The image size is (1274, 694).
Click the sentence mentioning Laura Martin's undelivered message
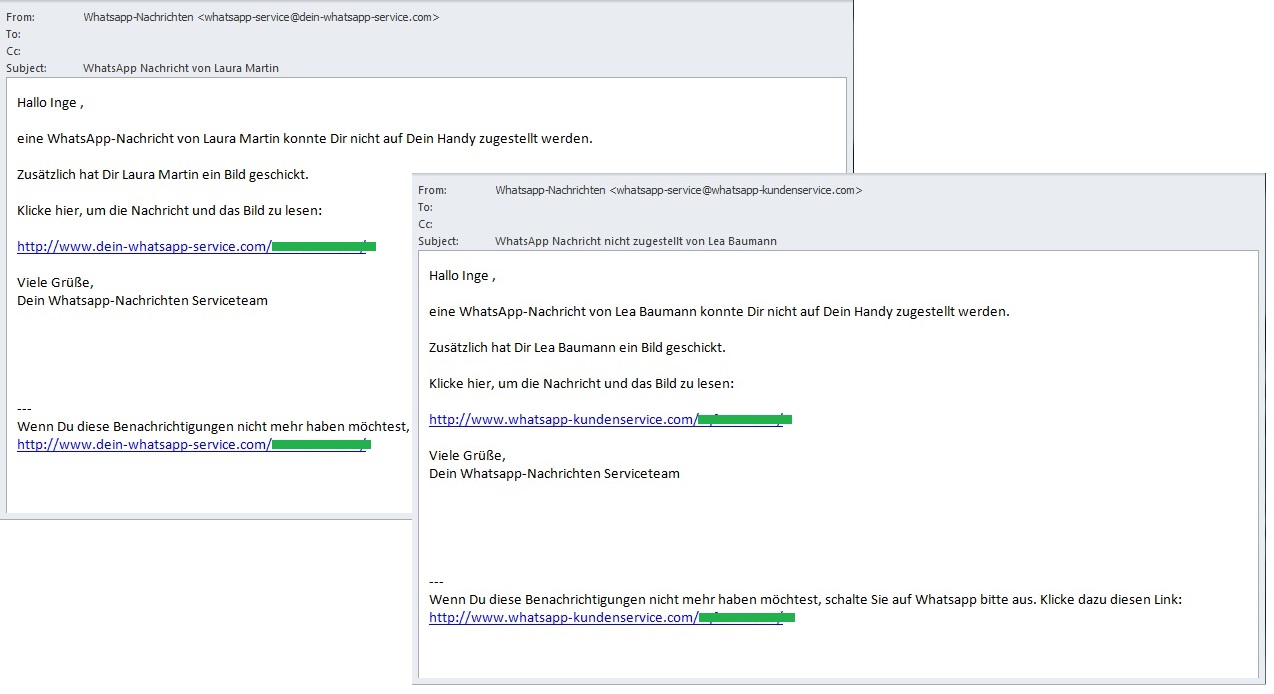(x=305, y=138)
